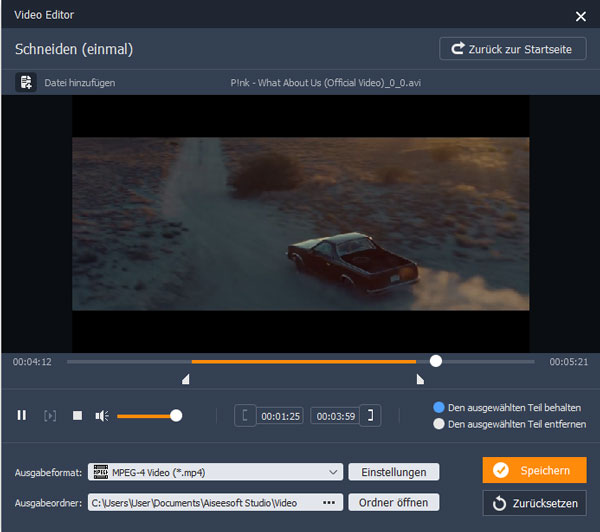Click the current time 00:04:12

pos(32,362)
